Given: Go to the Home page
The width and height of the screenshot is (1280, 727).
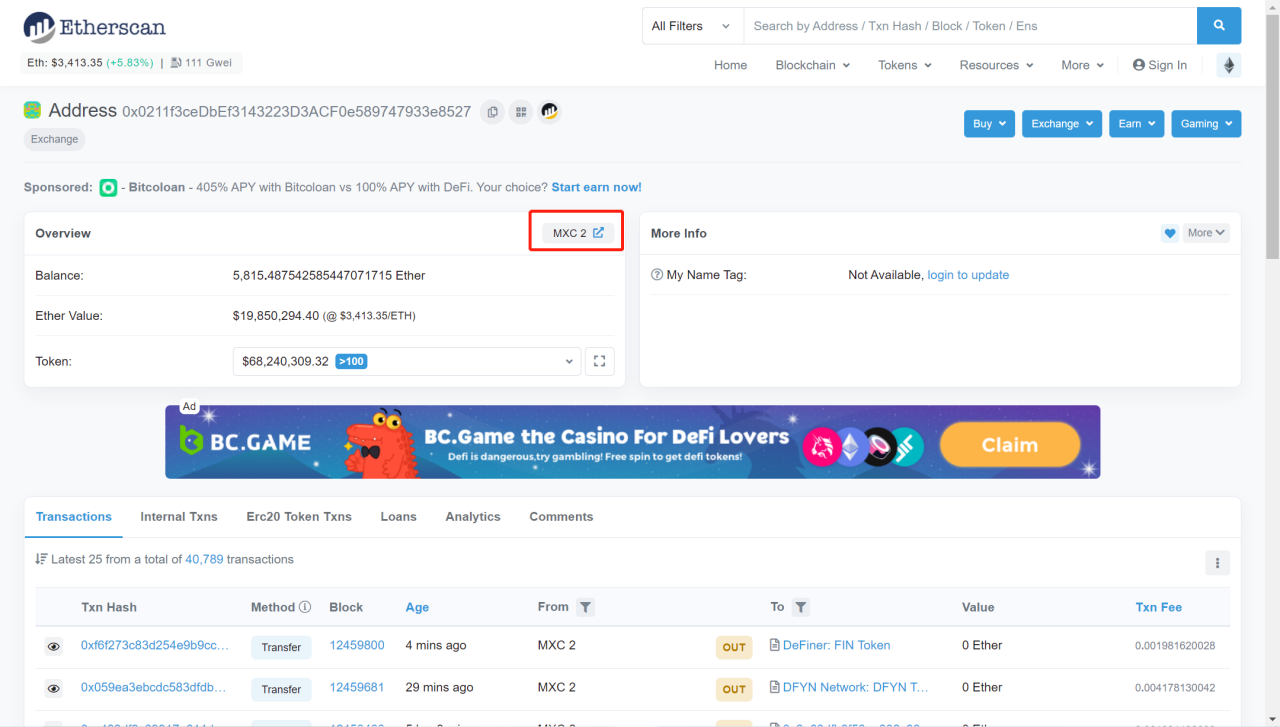Looking at the screenshot, I should coord(731,65).
